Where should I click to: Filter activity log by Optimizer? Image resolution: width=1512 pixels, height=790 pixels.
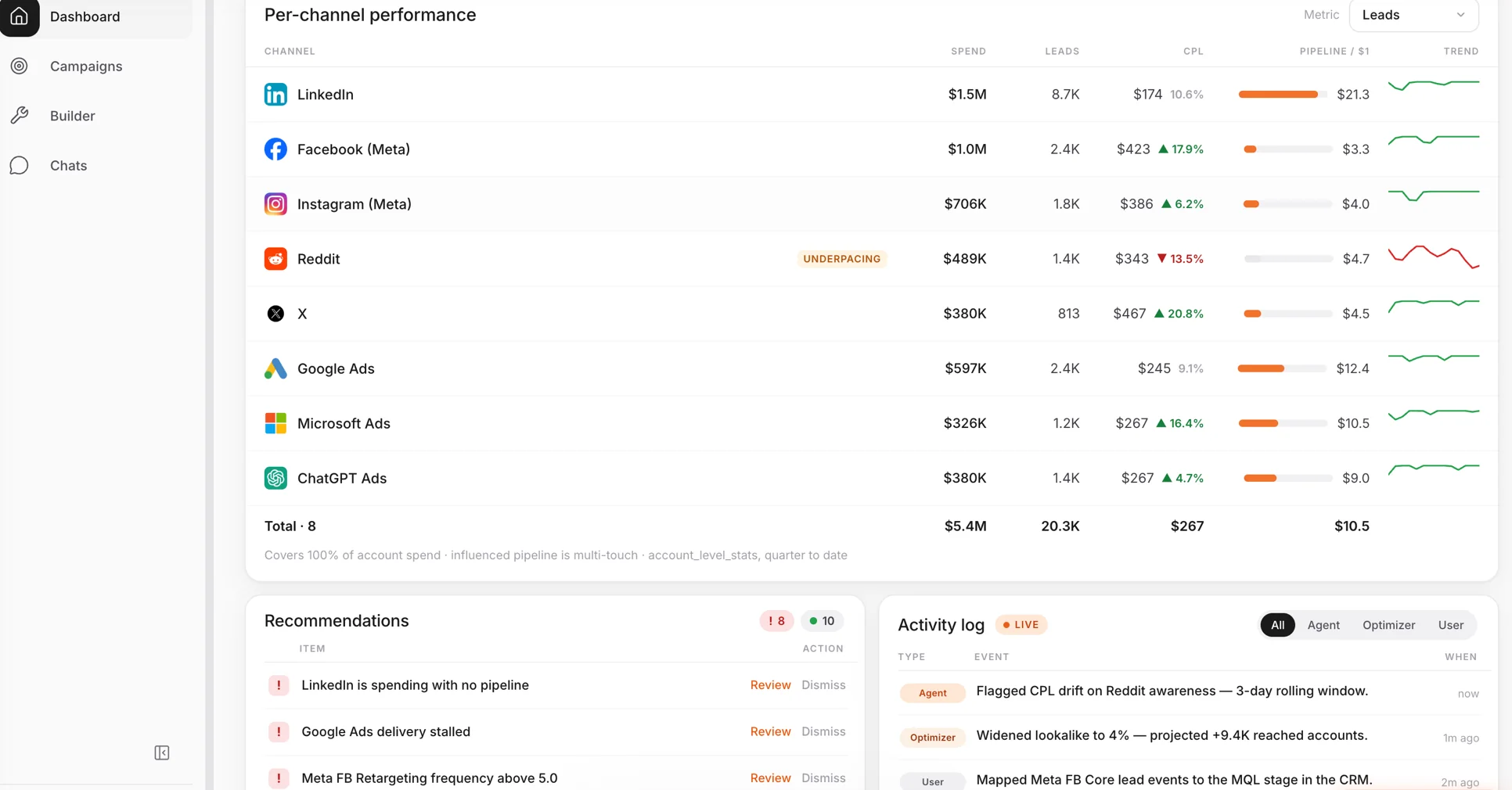(x=1388, y=625)
